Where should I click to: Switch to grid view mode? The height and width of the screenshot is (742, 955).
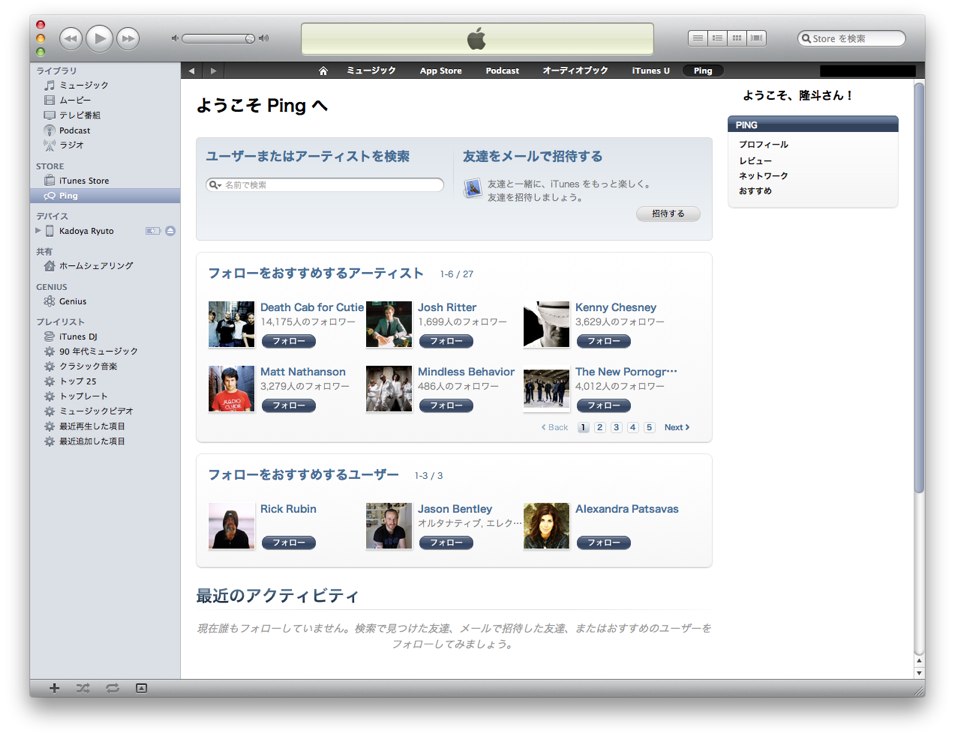pyautogui.click(x=737, y=38)
